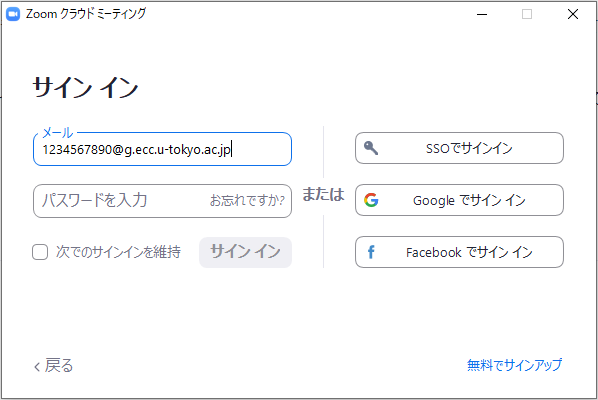
Task: Click into the パスワードを入力 field
Action: coord(122,201)
